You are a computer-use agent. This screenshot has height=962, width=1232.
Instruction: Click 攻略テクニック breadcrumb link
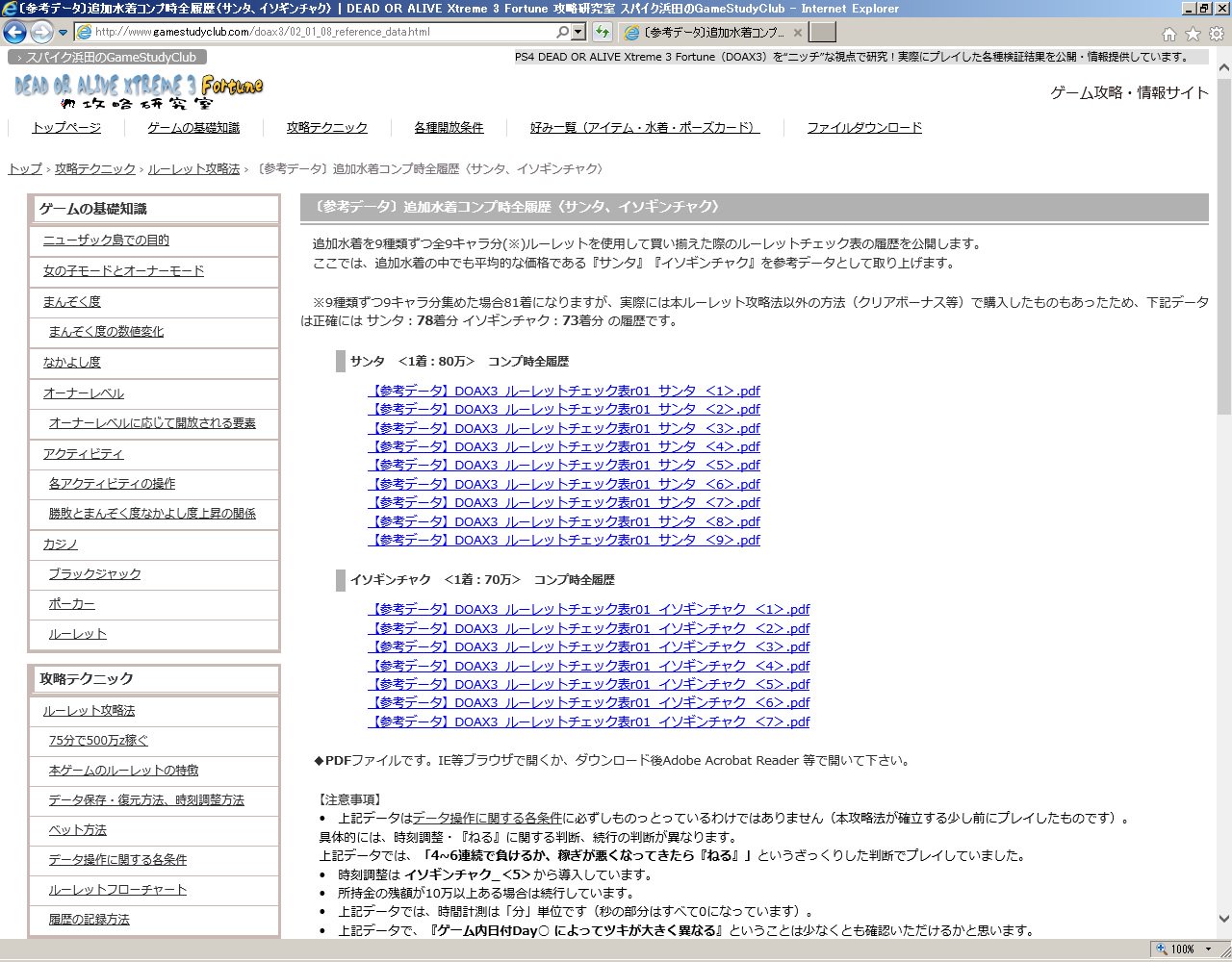tap(95, 168)
